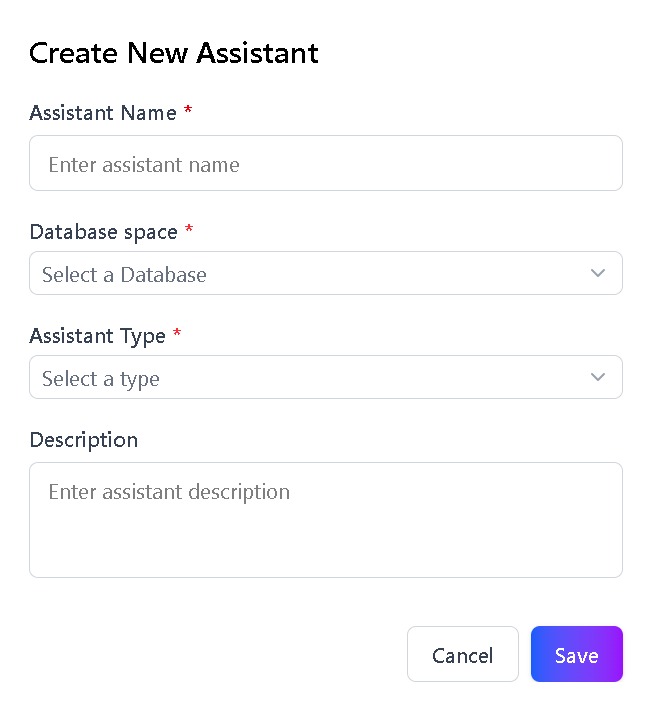Click the red asterisk beside Assistant Type
Screen dimensions: 654x710
point(177,333)
